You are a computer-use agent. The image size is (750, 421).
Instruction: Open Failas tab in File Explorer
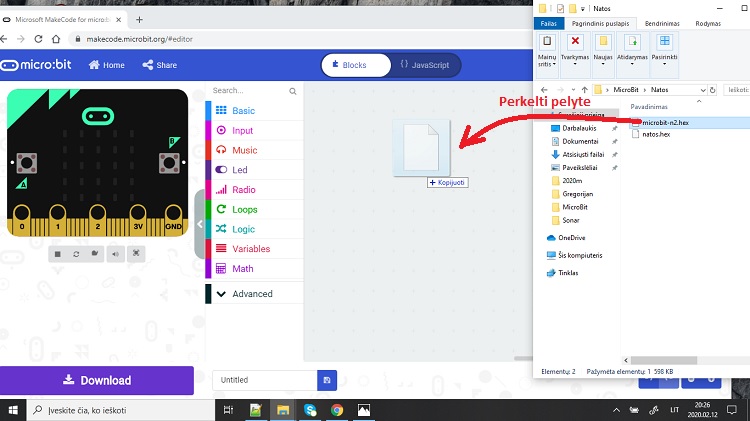[549, 23]
